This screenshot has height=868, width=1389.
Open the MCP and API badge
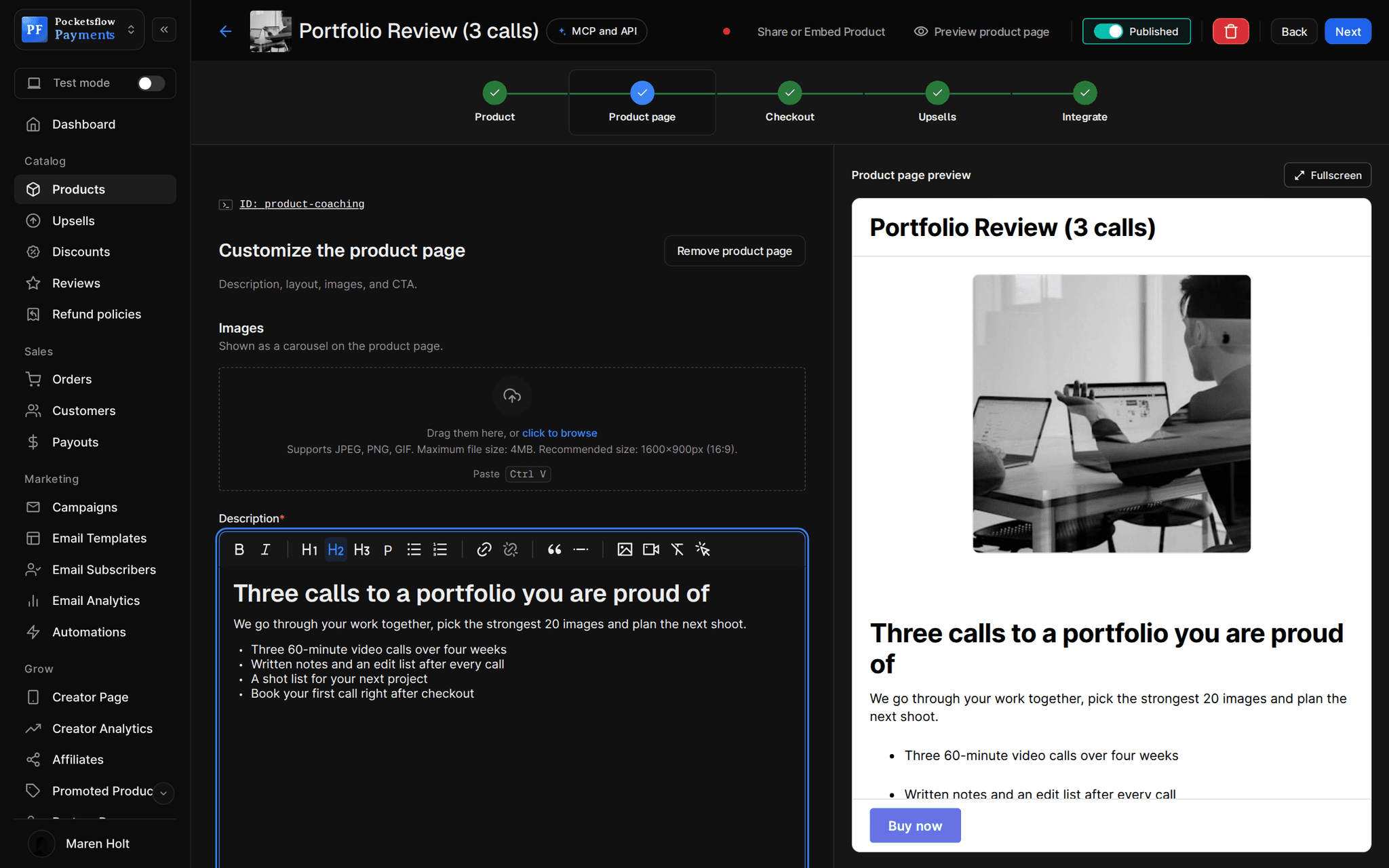click(597, 31)
